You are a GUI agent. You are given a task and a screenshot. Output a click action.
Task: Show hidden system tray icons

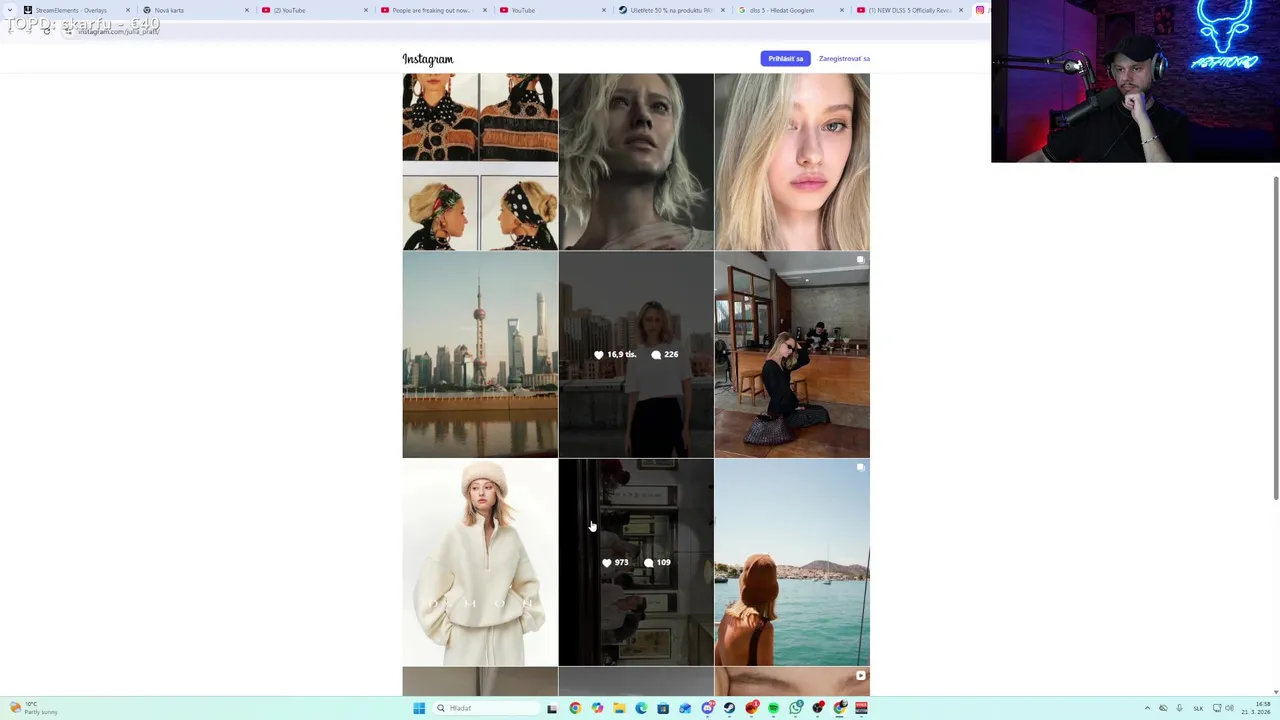coord(1147,708)
